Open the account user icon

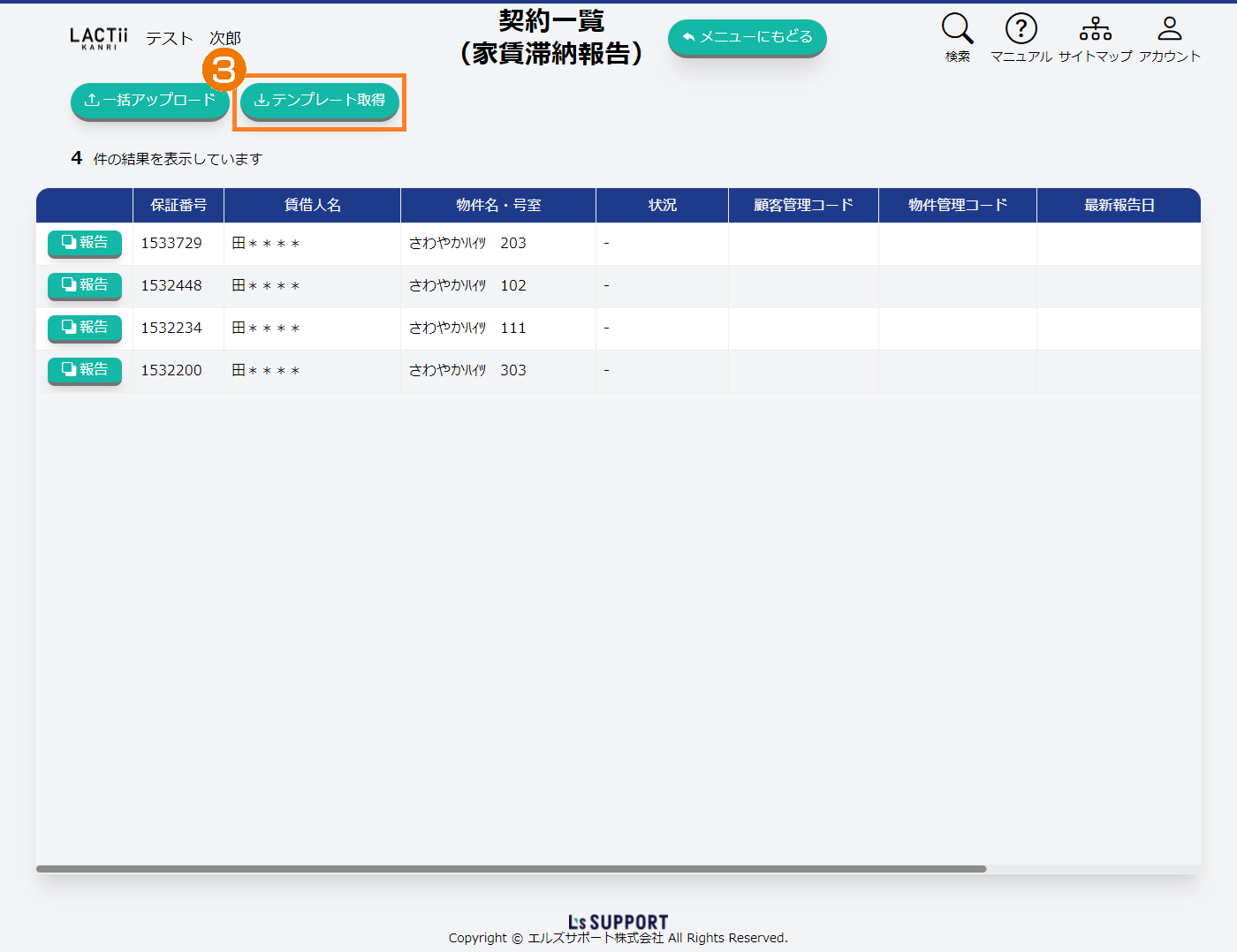click(1169, 29)
